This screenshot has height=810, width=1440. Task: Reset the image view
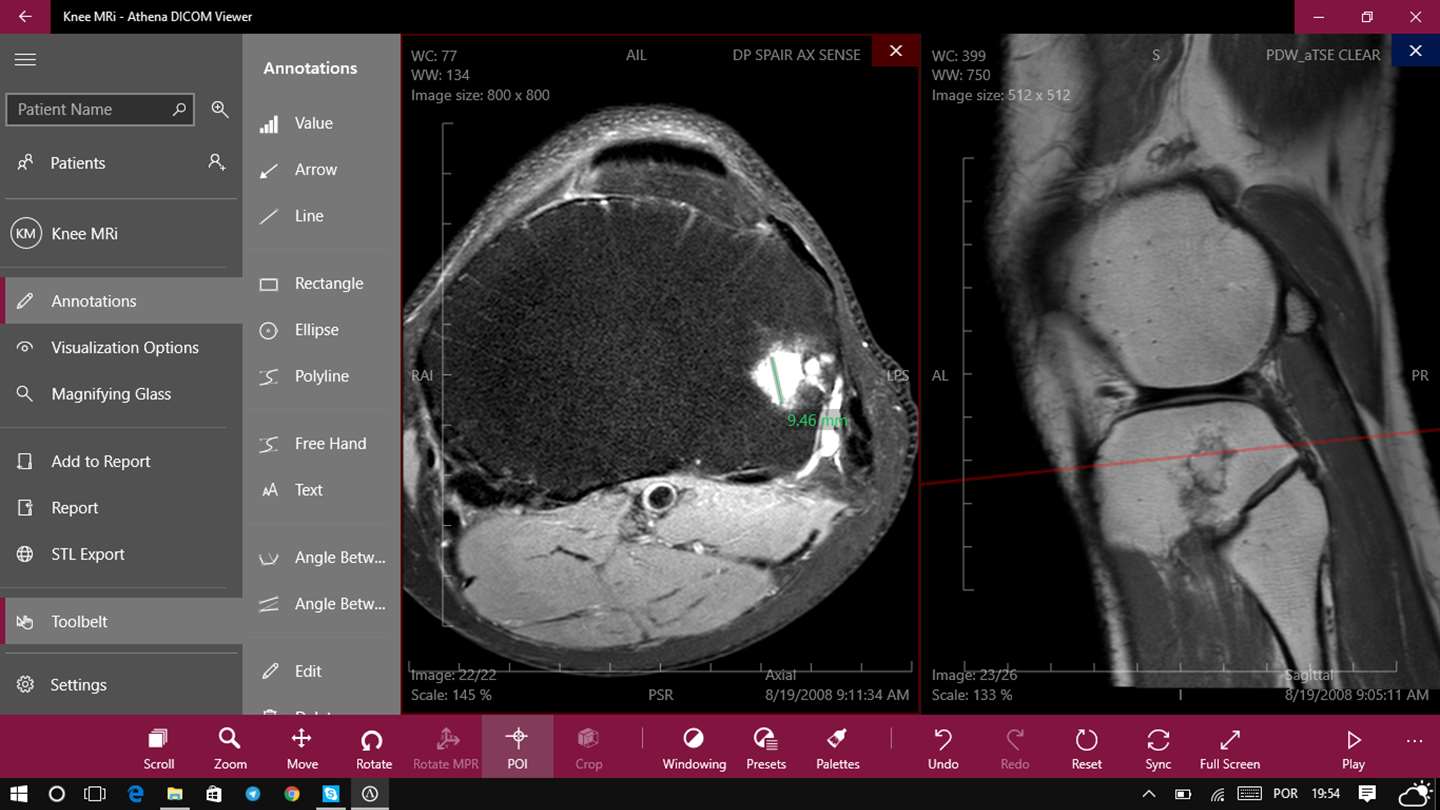coord(1087,748)
